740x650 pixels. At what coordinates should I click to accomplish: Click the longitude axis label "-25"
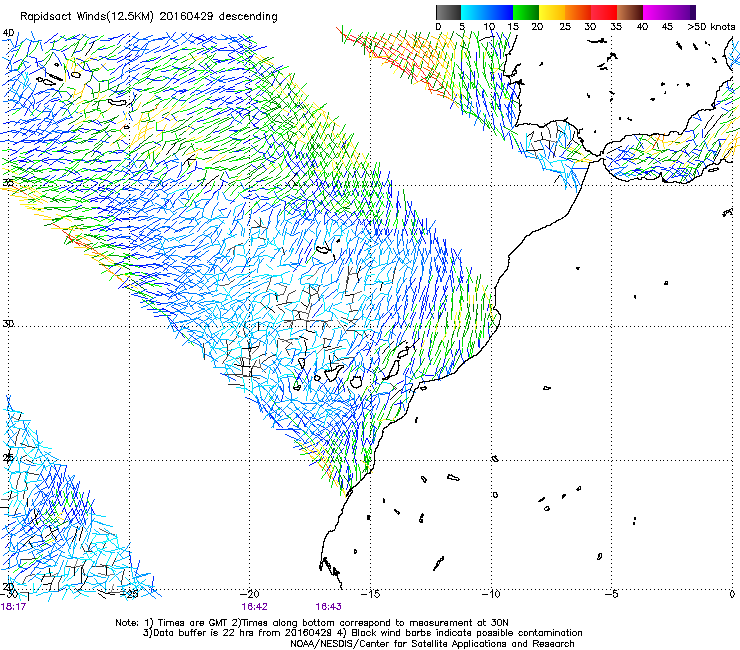(x=129, y=594)
